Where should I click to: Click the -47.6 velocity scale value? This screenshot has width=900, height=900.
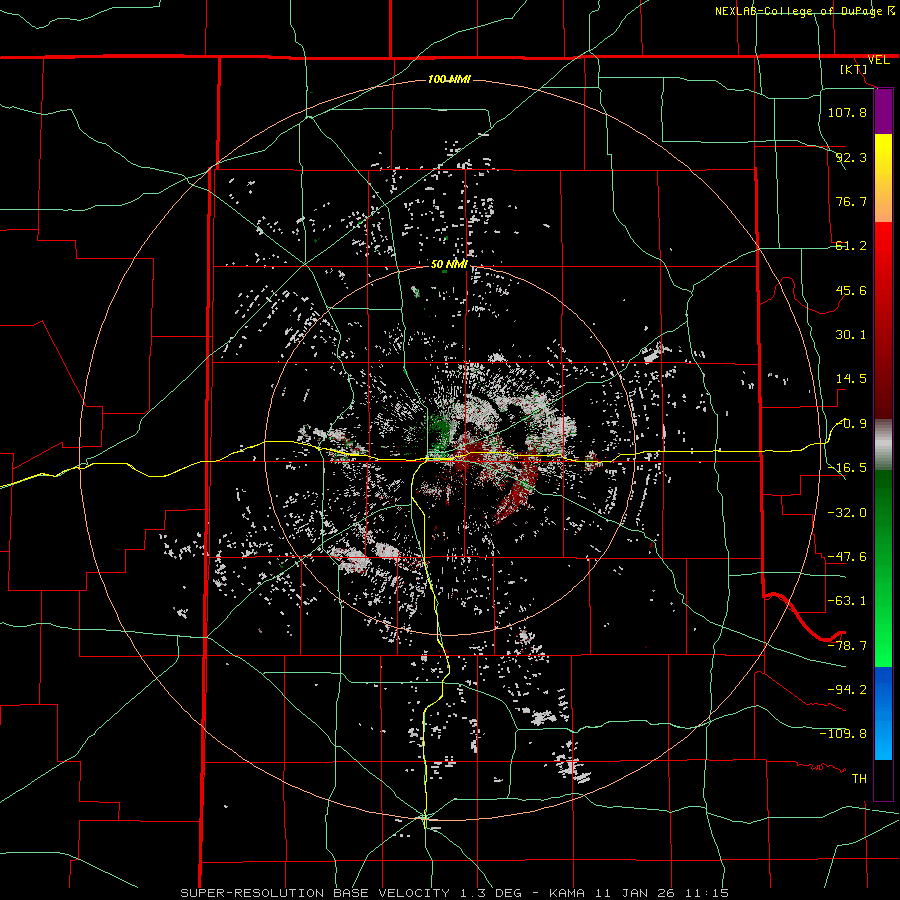[847, 557]
